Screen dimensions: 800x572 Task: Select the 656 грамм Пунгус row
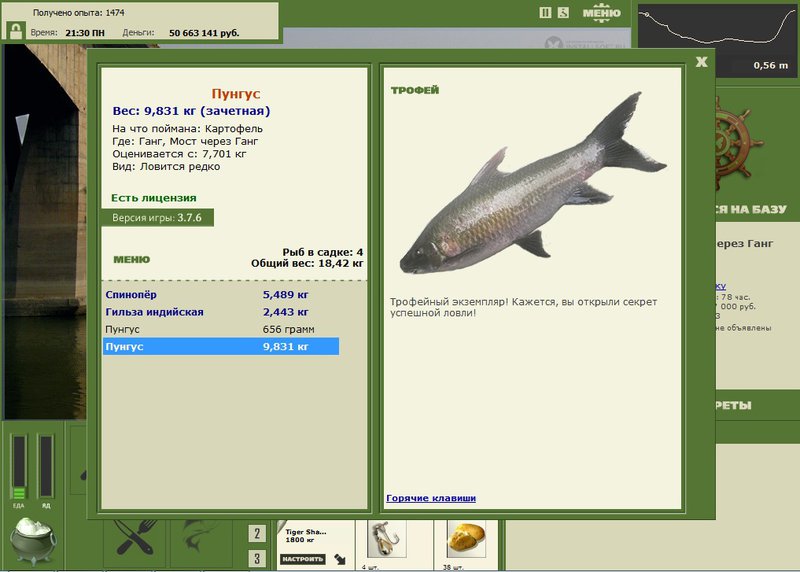coord(221,329)
